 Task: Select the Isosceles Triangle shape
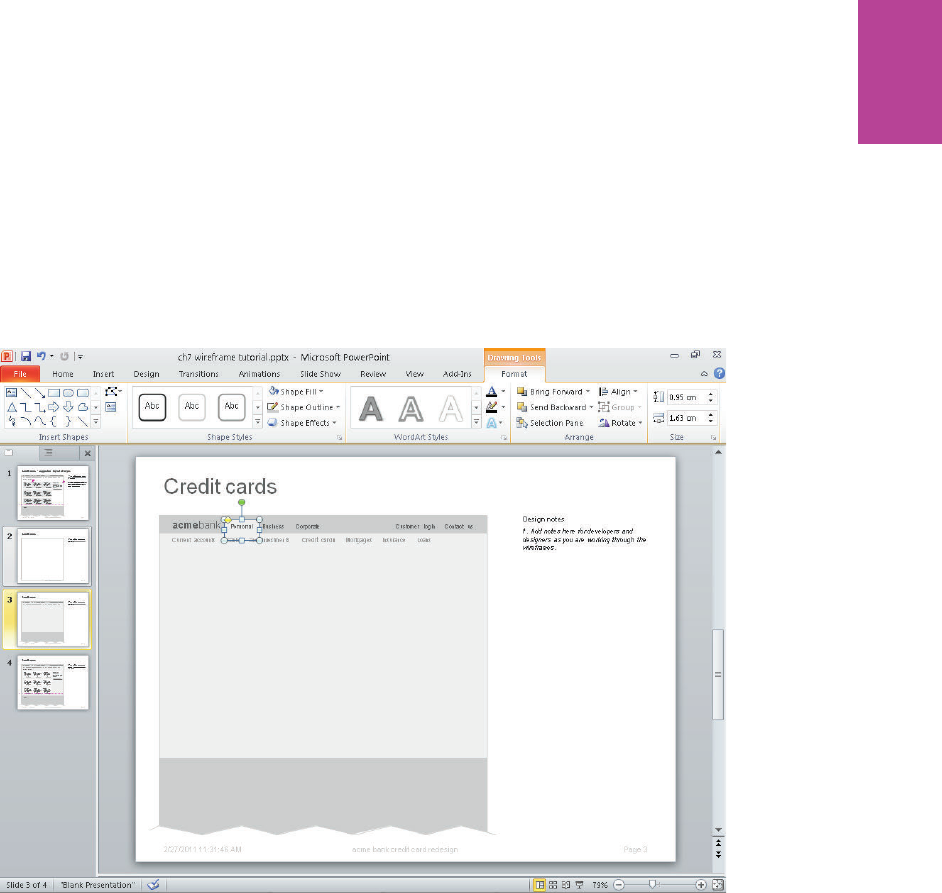pos(11,407)
